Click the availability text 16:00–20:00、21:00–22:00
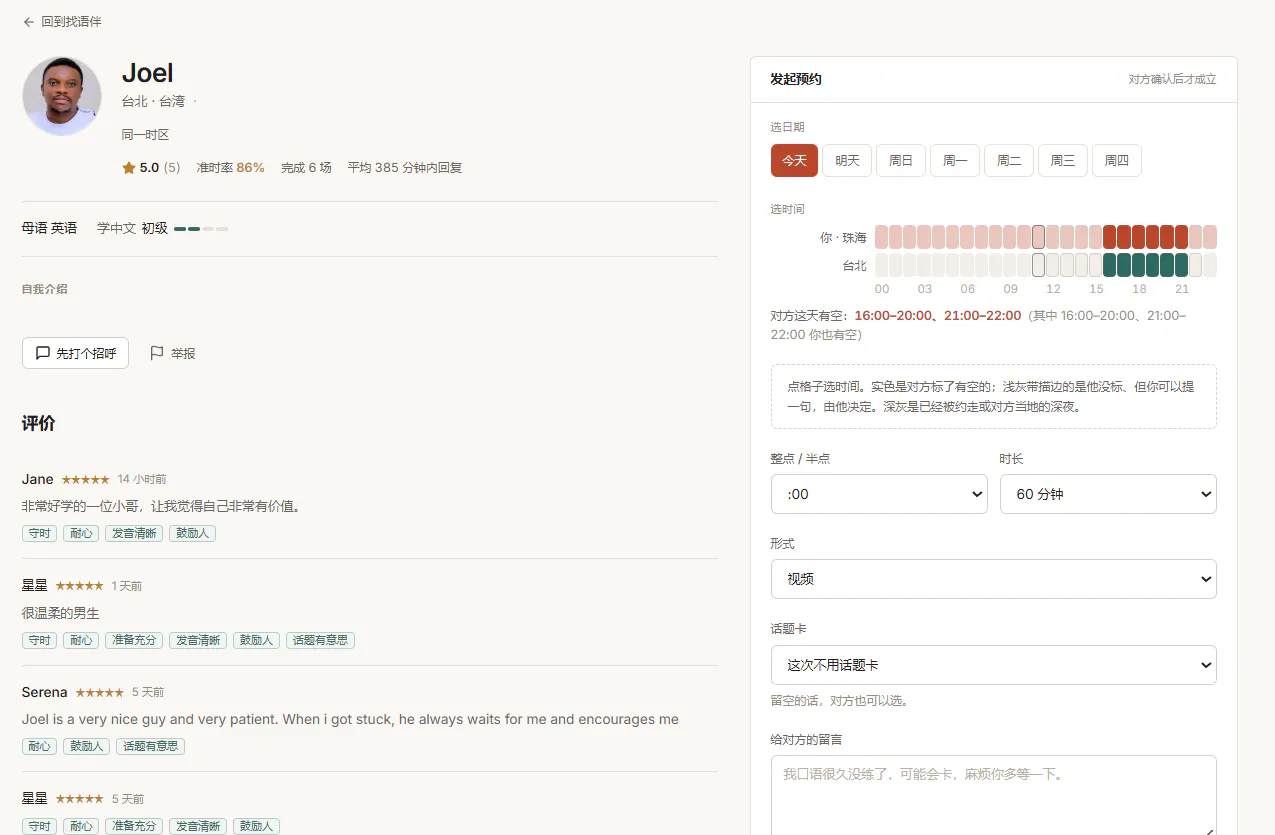 point(938,315)
